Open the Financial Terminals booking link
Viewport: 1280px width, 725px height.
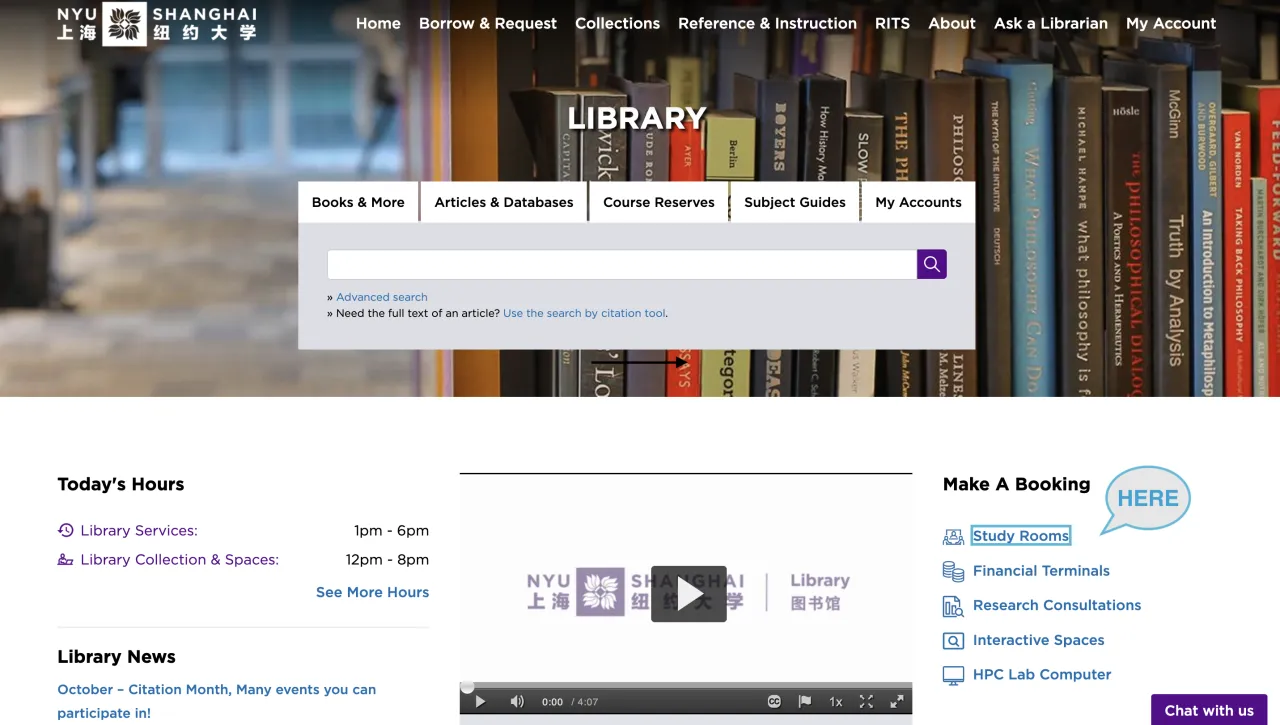coord(1041,571)
